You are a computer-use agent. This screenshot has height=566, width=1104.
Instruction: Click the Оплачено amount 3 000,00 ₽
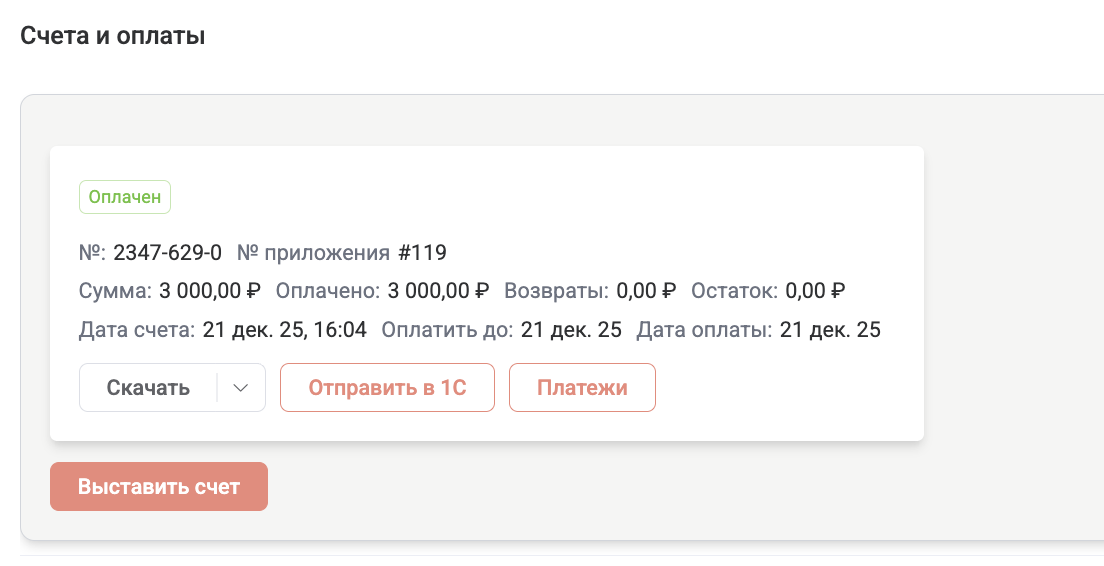click(438, 291)
